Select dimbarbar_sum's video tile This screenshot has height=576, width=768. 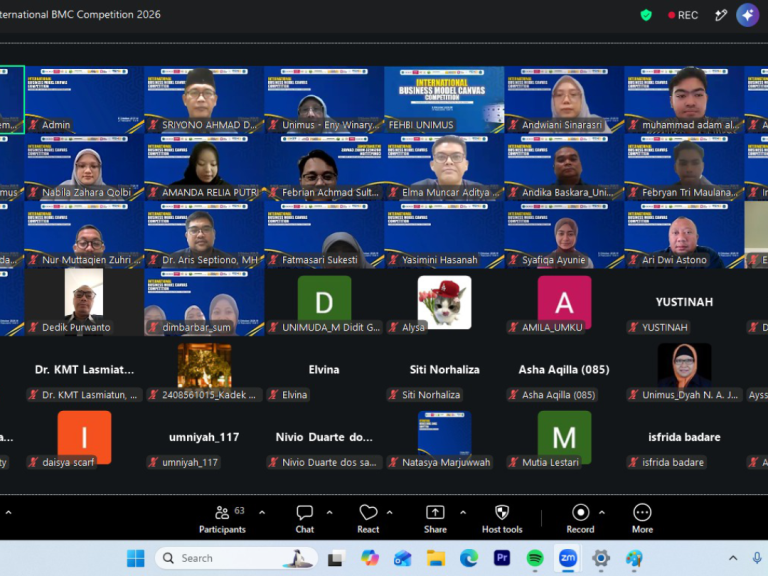(x=204, y=302)
